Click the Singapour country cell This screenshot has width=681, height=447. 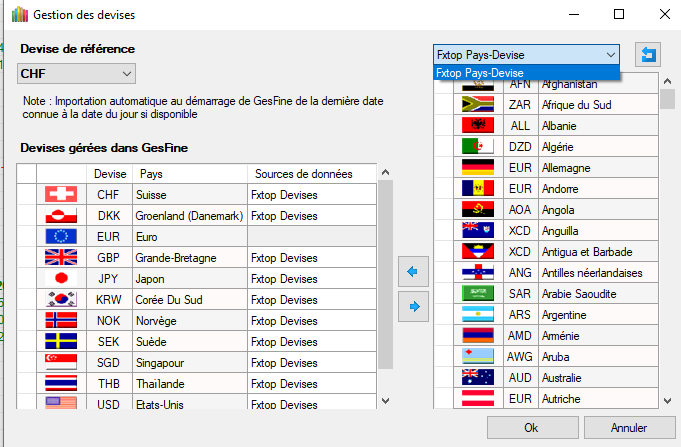click(x=190, y=362)
